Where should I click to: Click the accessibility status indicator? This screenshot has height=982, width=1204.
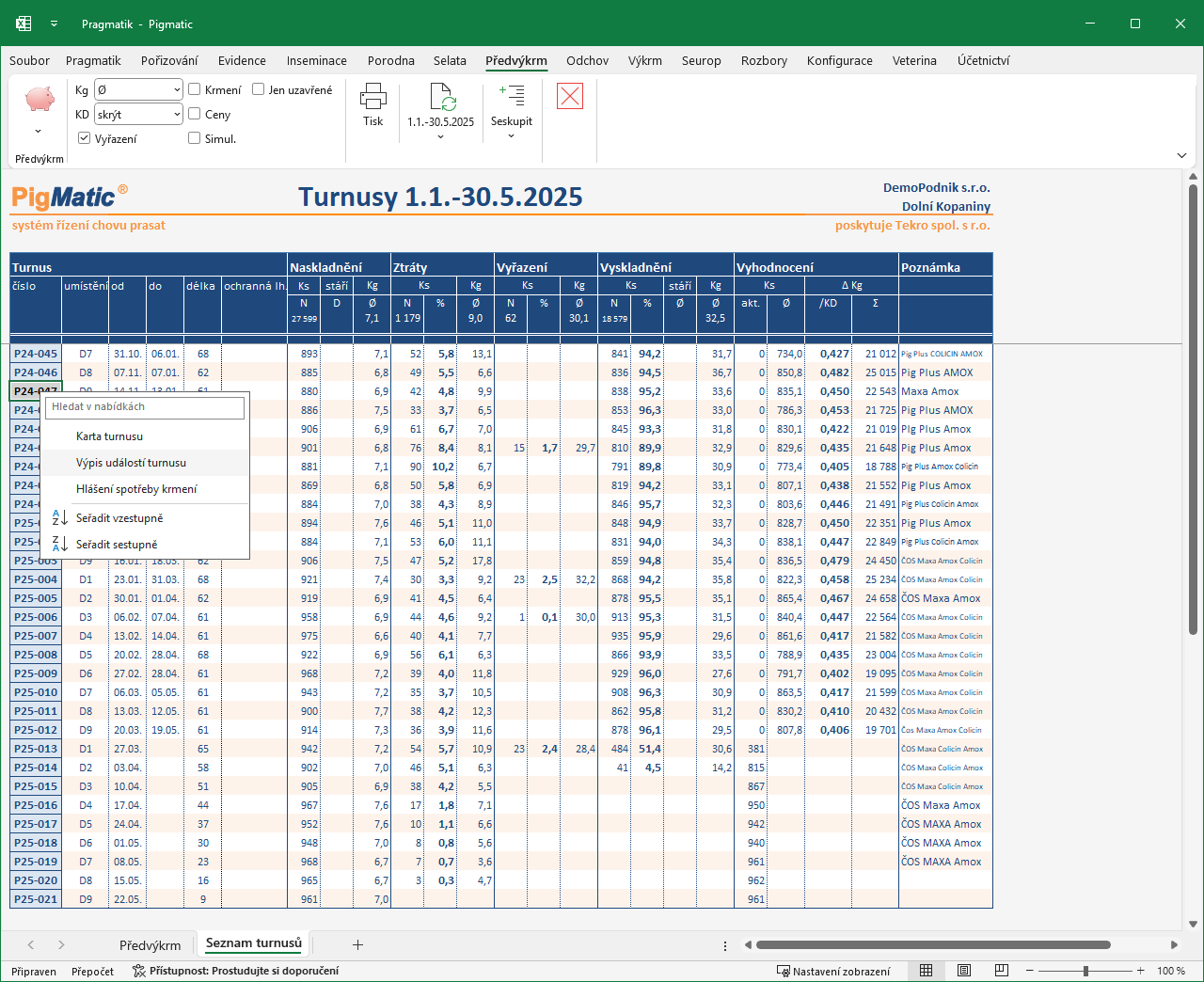pos(235,971)
